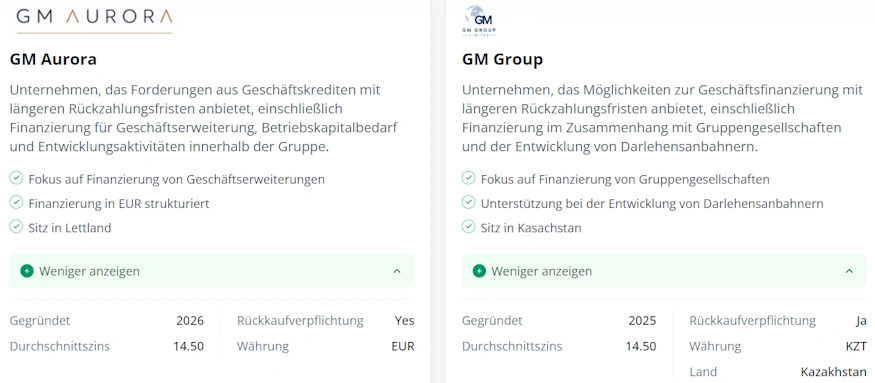Click green plus icon in GM Group panel

(479, 271)
